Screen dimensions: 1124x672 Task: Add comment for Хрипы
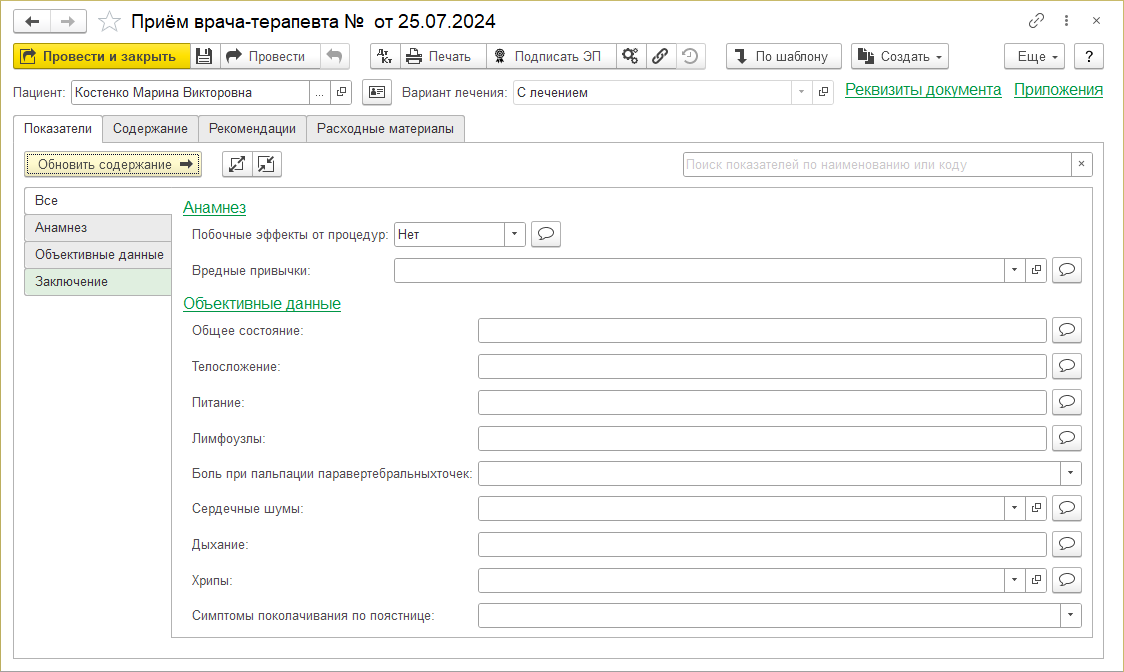pyautogui.click(x=1067, y=580)
